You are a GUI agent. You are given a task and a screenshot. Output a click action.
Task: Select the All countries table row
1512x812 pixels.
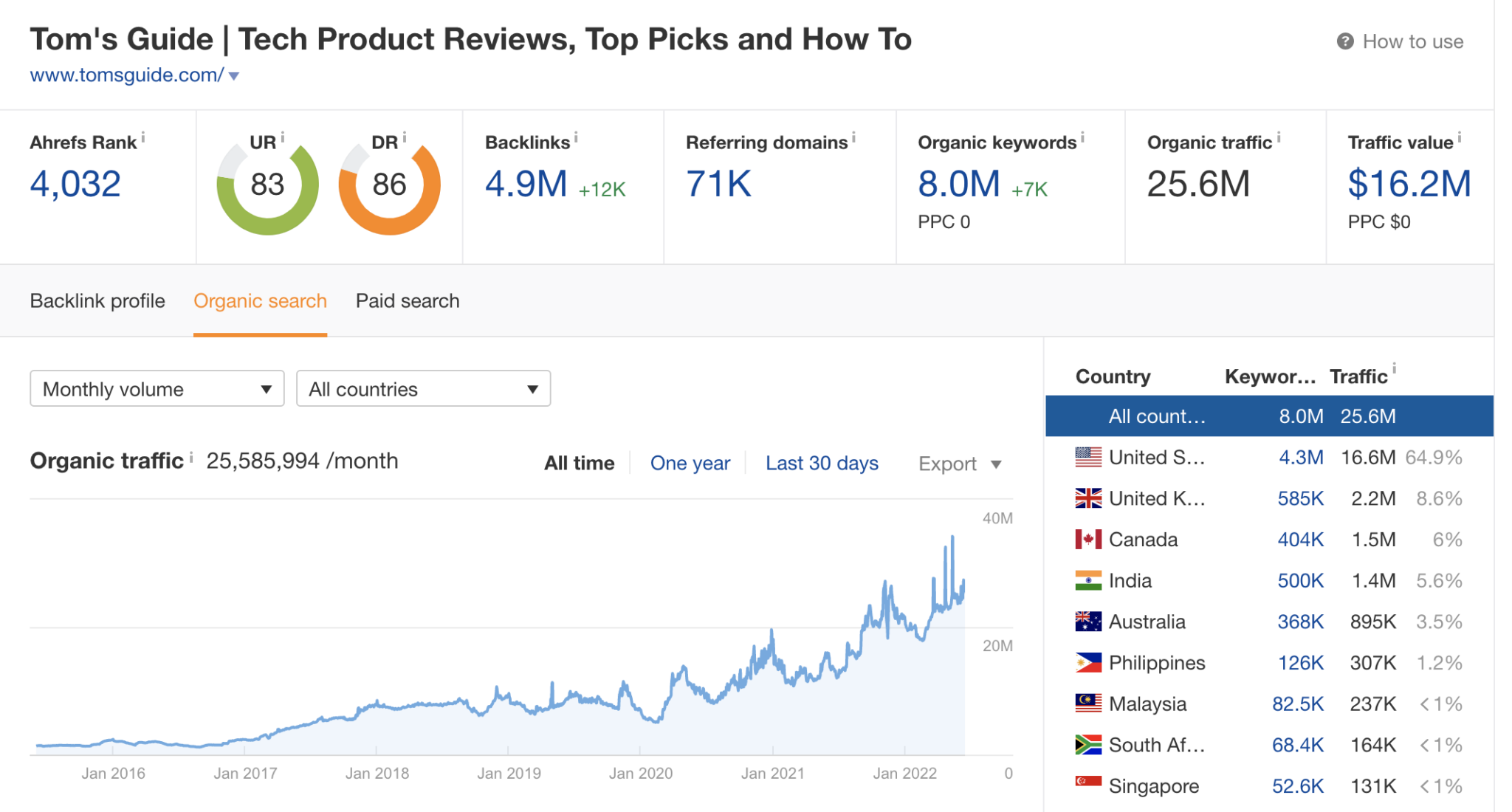pyautogui.click(x=1269, y=416)
